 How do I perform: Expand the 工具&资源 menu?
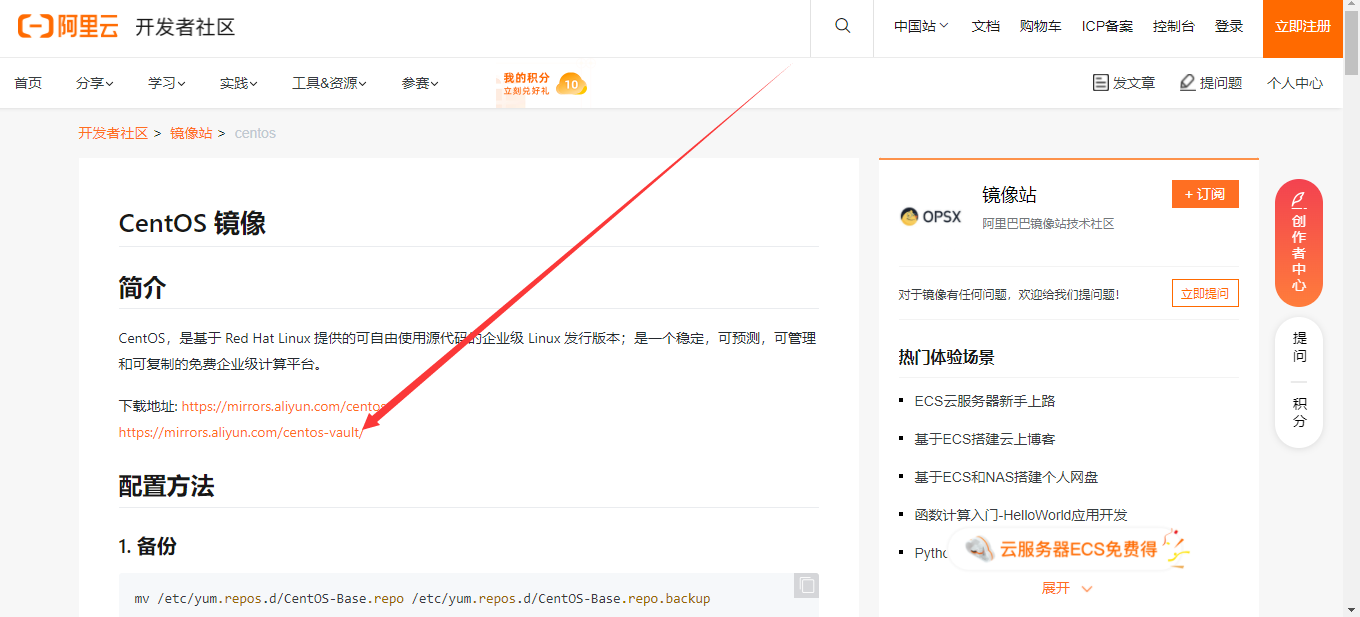coord(329,83)
